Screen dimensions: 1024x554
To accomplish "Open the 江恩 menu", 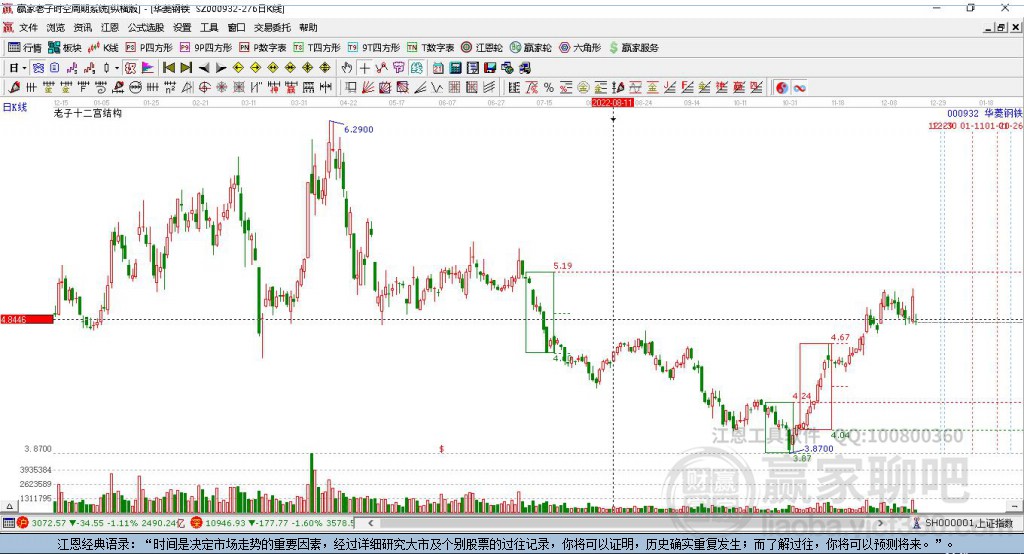I will coord(110,27).
